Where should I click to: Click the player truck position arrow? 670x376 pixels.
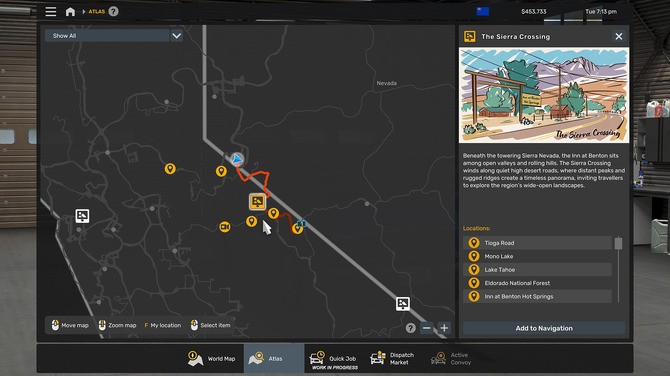(x=237, y=159)
